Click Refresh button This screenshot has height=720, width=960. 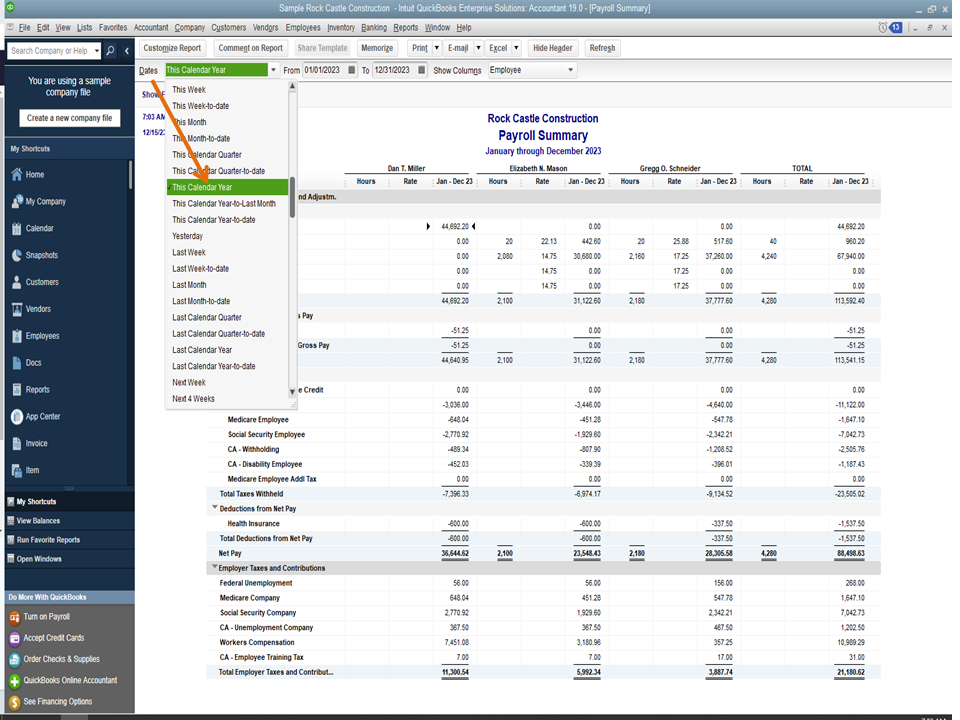[x=602, y=48]
